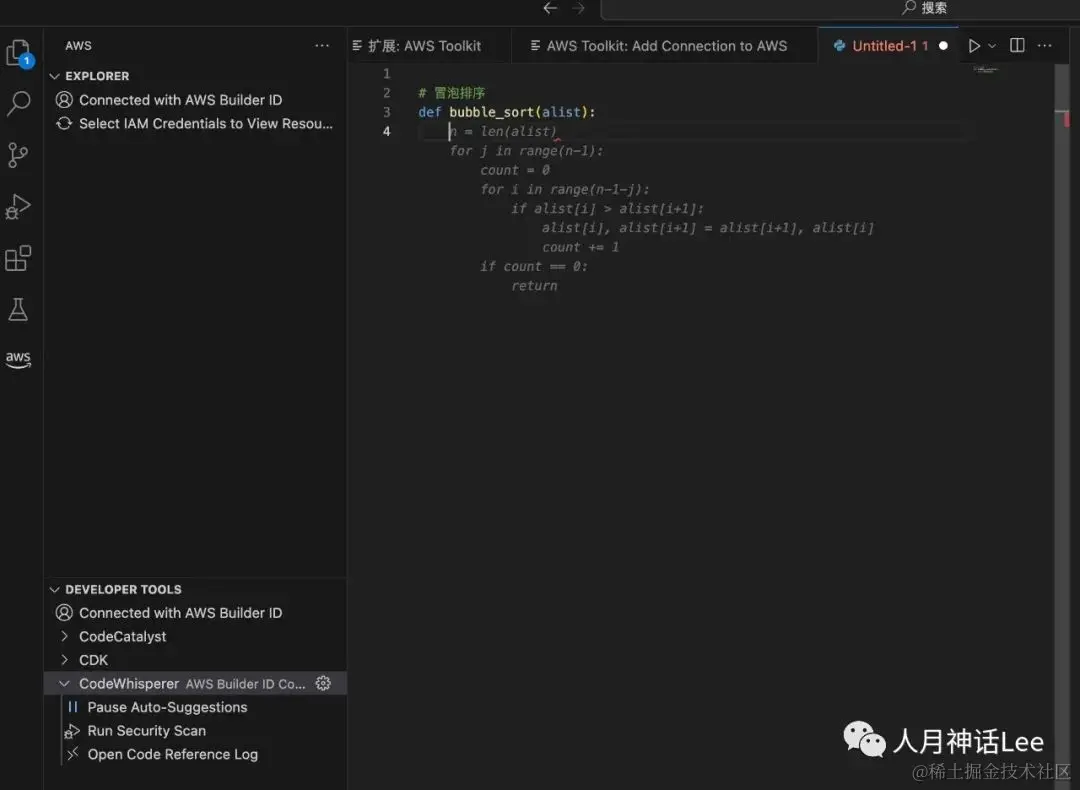Open the Testing flask view
Screen dimensions: 1080x790
18,309
